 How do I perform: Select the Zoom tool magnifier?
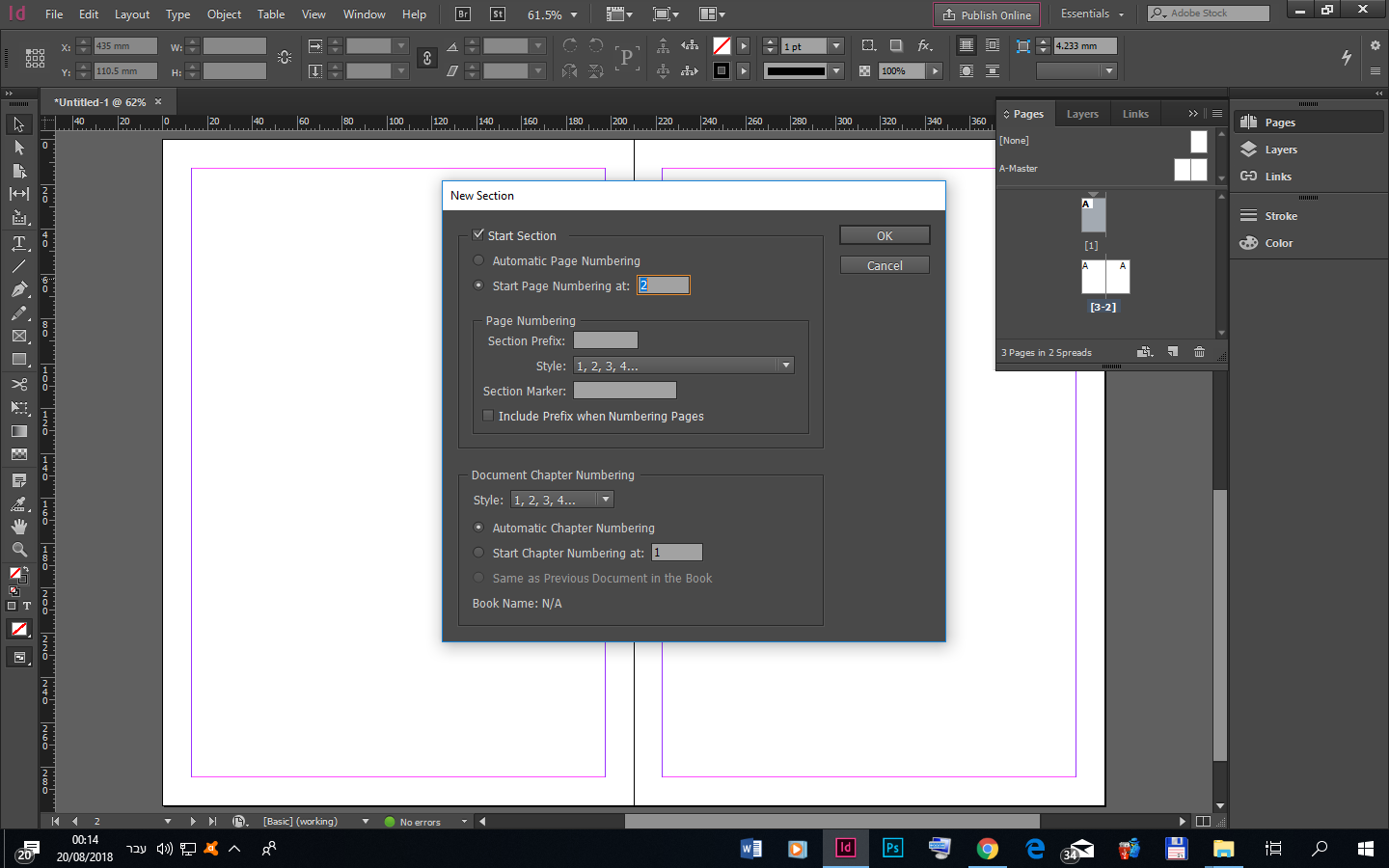point(18,550)
